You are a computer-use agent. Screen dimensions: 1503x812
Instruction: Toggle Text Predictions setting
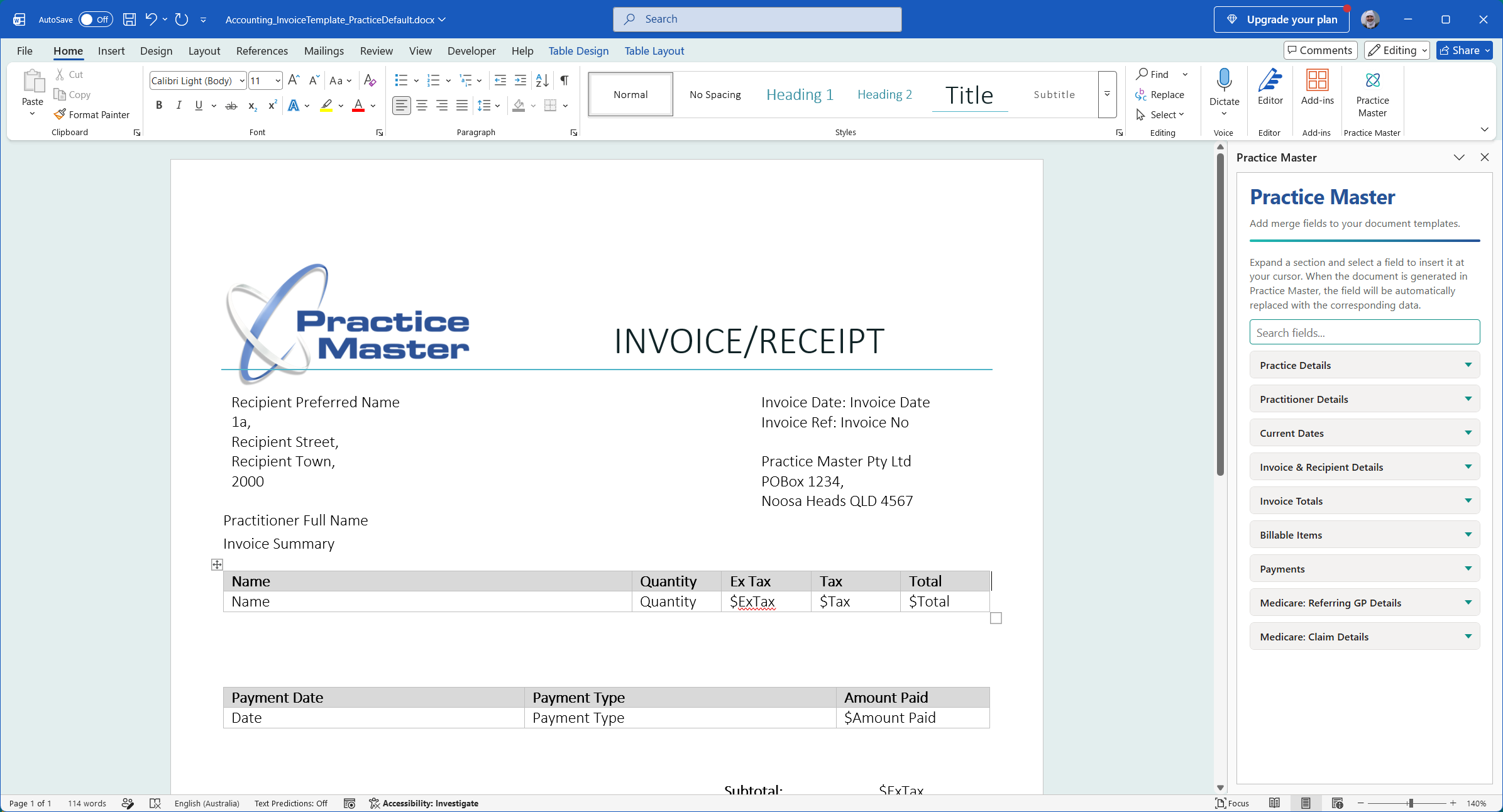[x=291, y=803]
